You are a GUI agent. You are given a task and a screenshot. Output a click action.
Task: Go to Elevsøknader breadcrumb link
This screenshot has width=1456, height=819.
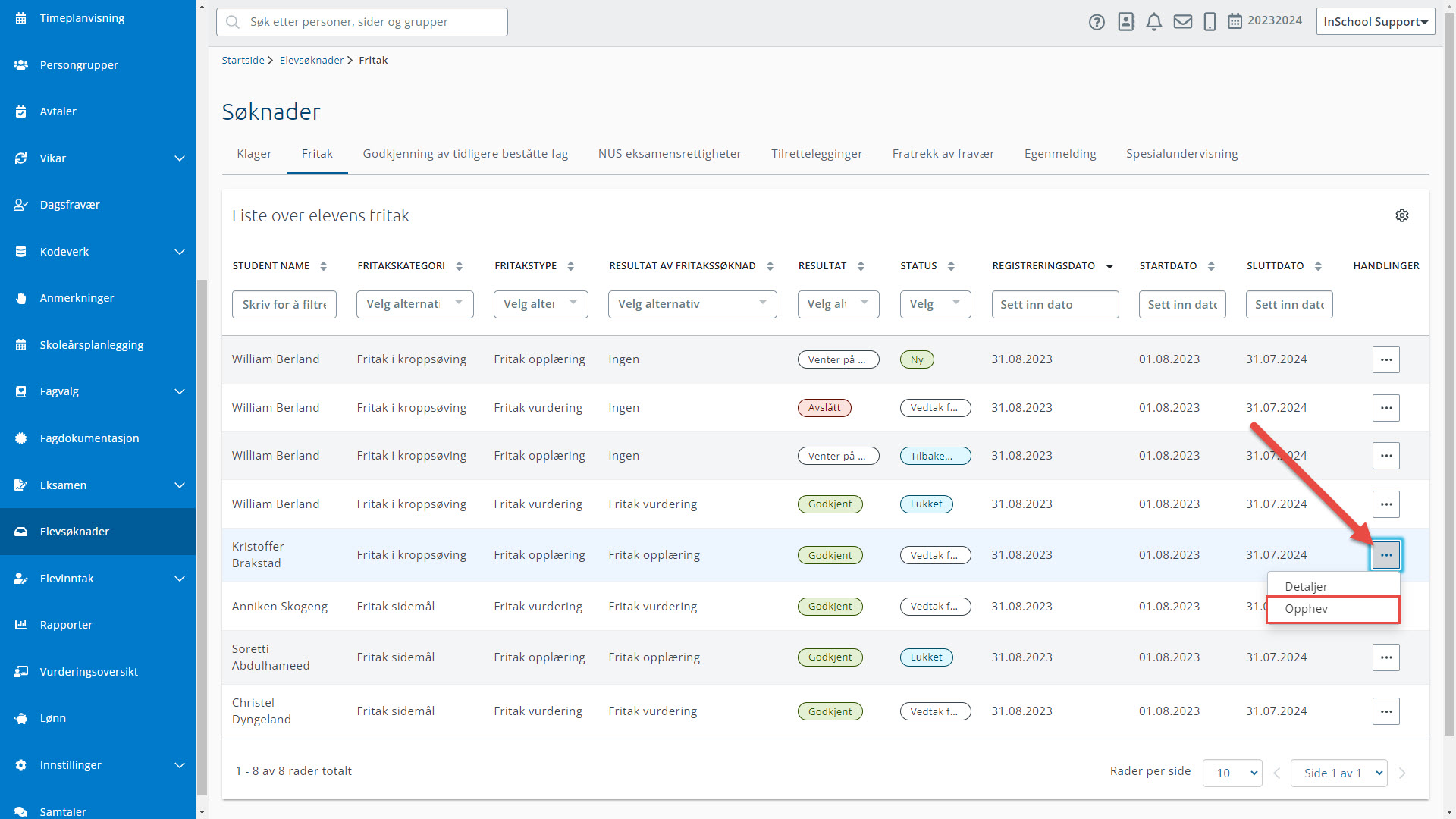click(x=311, y=61)
